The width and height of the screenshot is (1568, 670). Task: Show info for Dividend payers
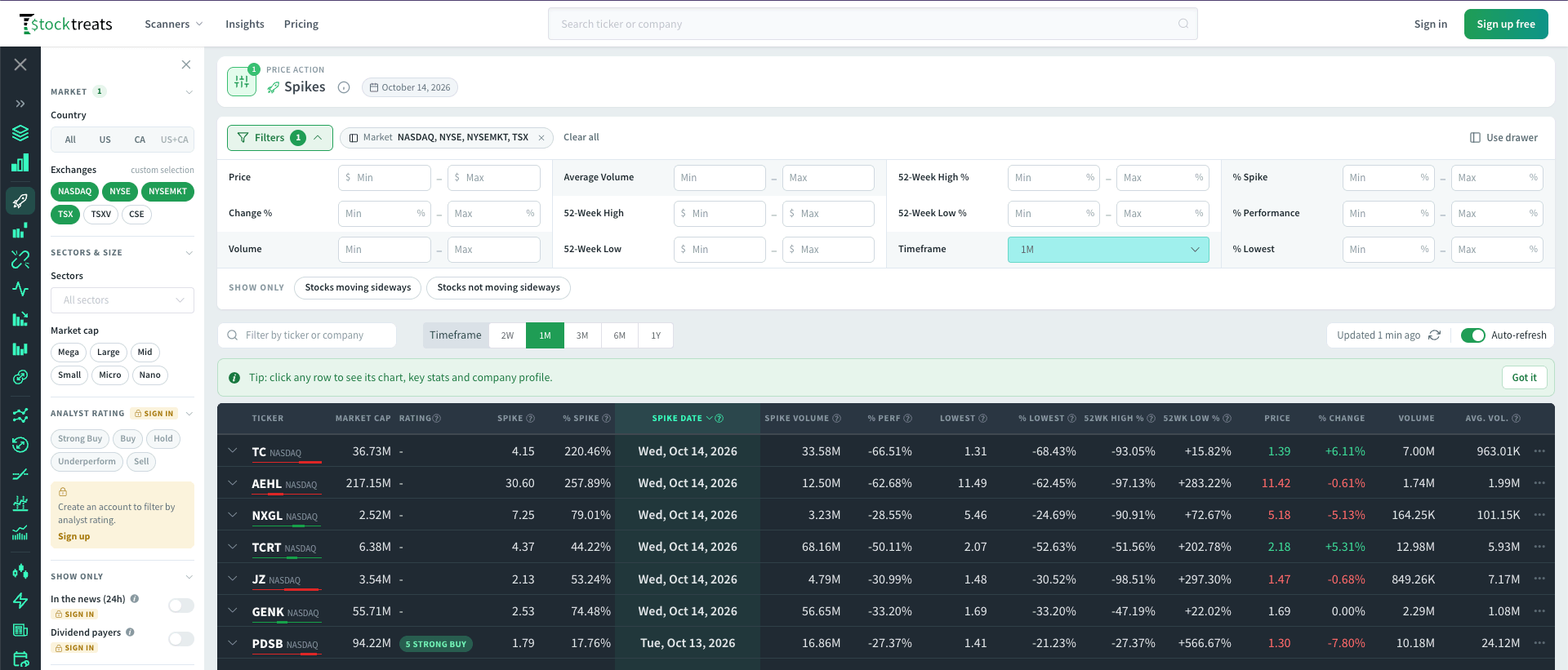coord(130,632)
